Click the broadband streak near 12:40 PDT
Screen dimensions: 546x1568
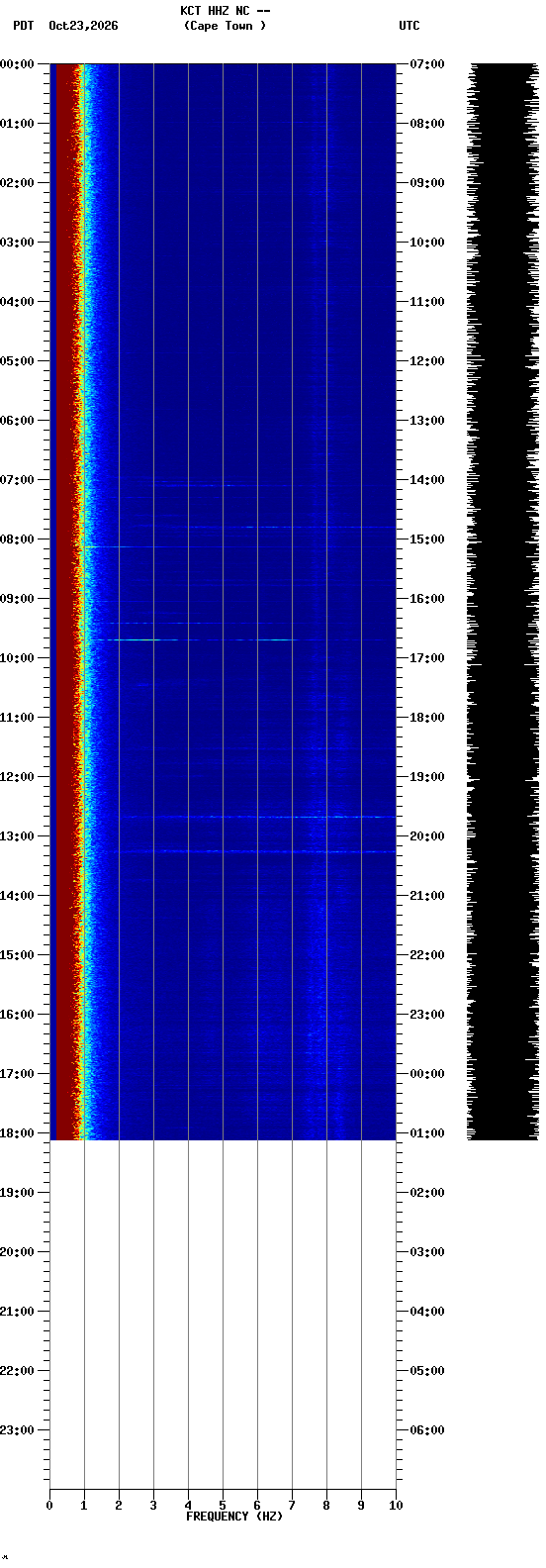click(257, 817)
